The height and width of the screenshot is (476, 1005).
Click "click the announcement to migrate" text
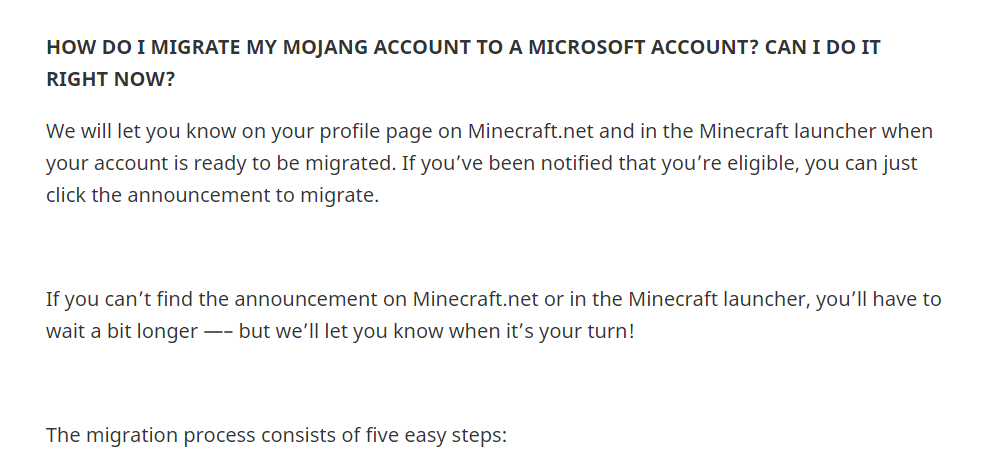coord(212,195)
